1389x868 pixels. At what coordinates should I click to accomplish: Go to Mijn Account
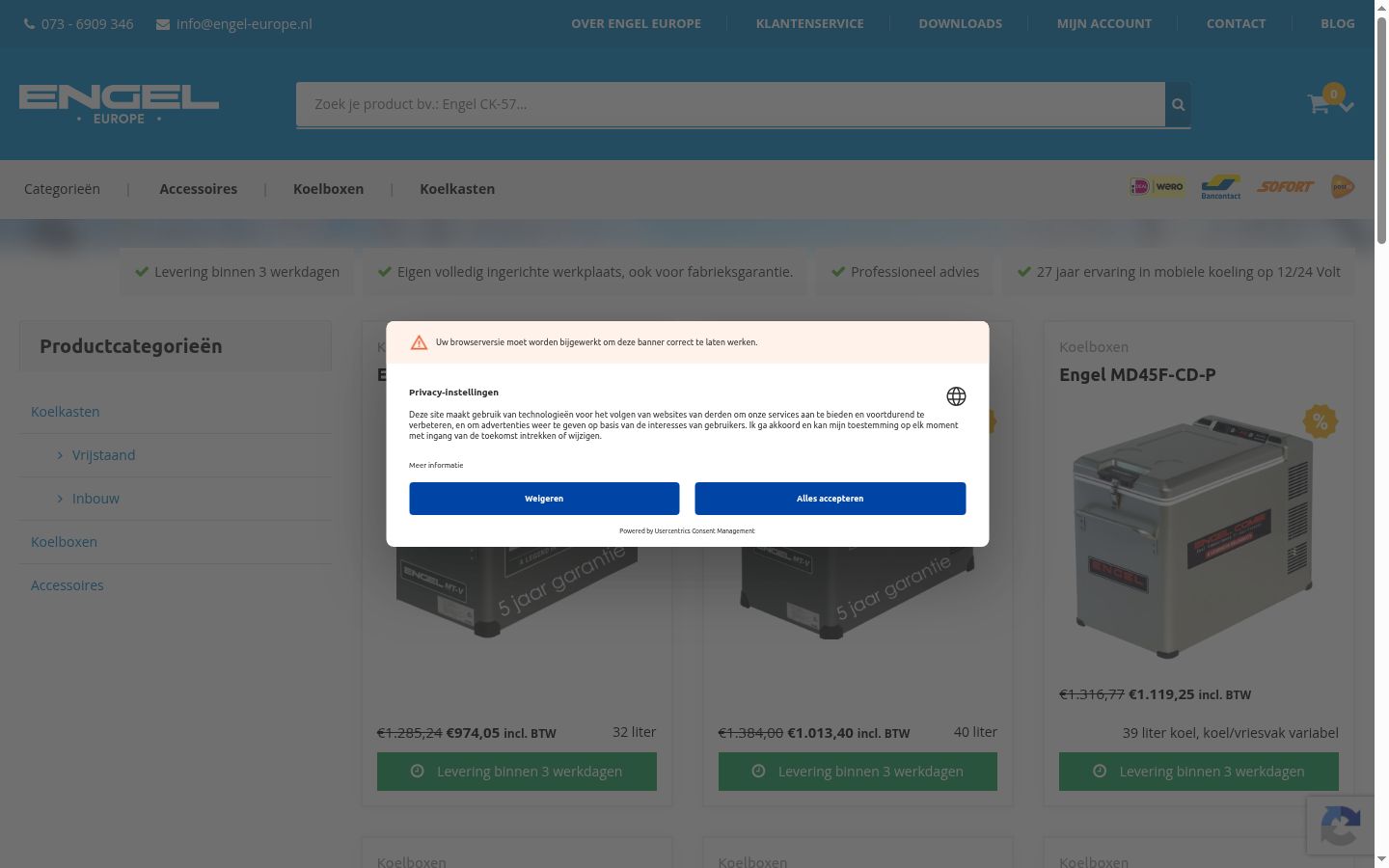[x=1104, y=24]
